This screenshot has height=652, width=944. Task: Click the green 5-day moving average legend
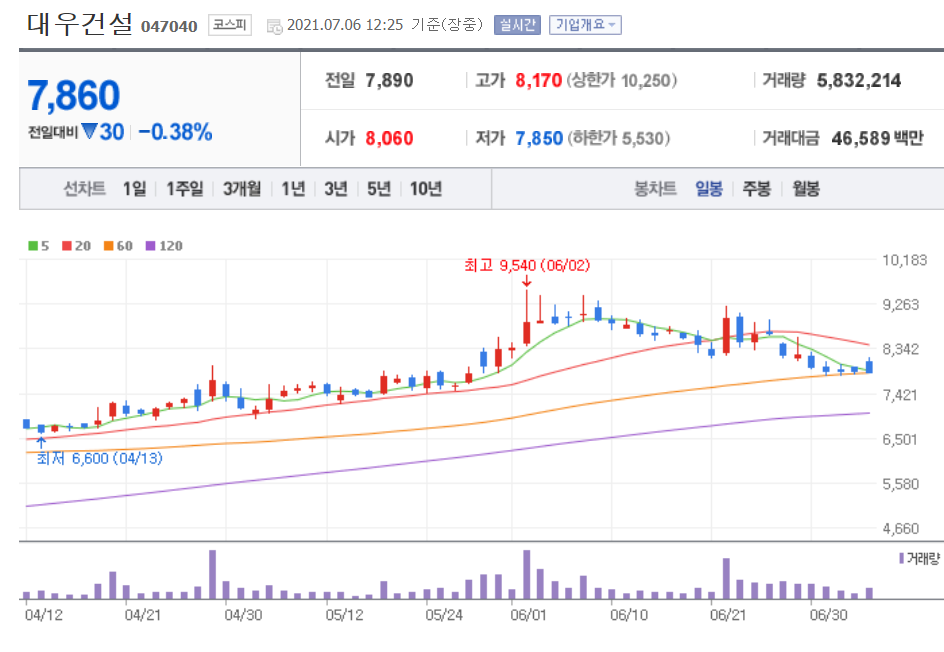click(x=39, y=246)
